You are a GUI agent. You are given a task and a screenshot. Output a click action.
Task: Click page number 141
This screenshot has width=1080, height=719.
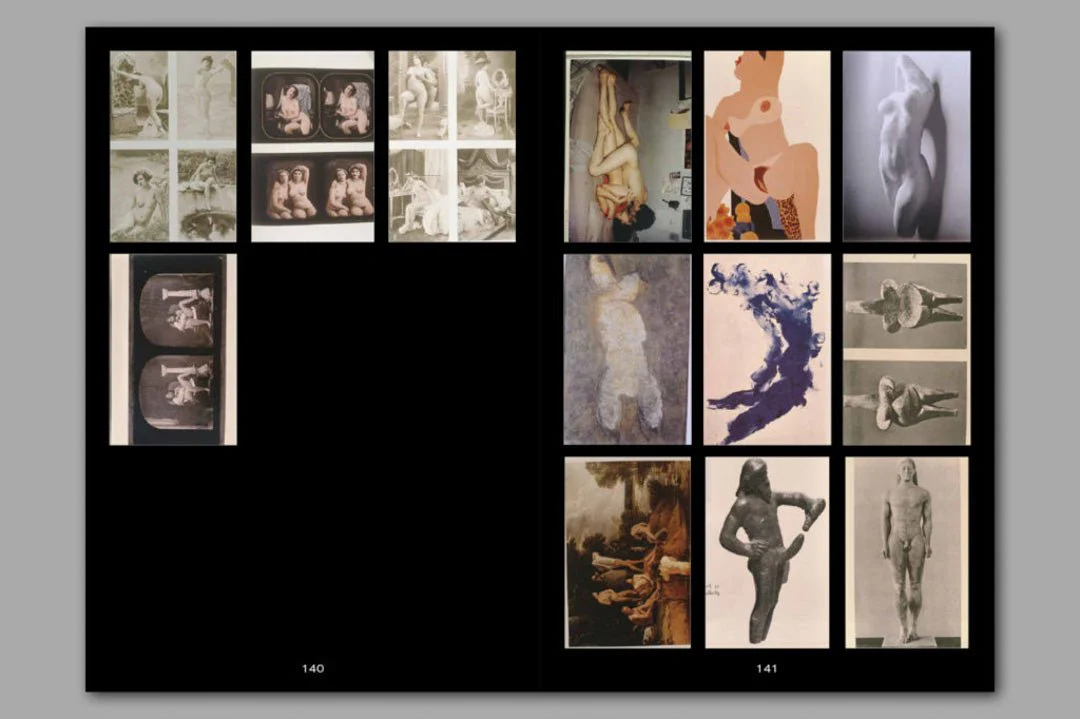767,668
